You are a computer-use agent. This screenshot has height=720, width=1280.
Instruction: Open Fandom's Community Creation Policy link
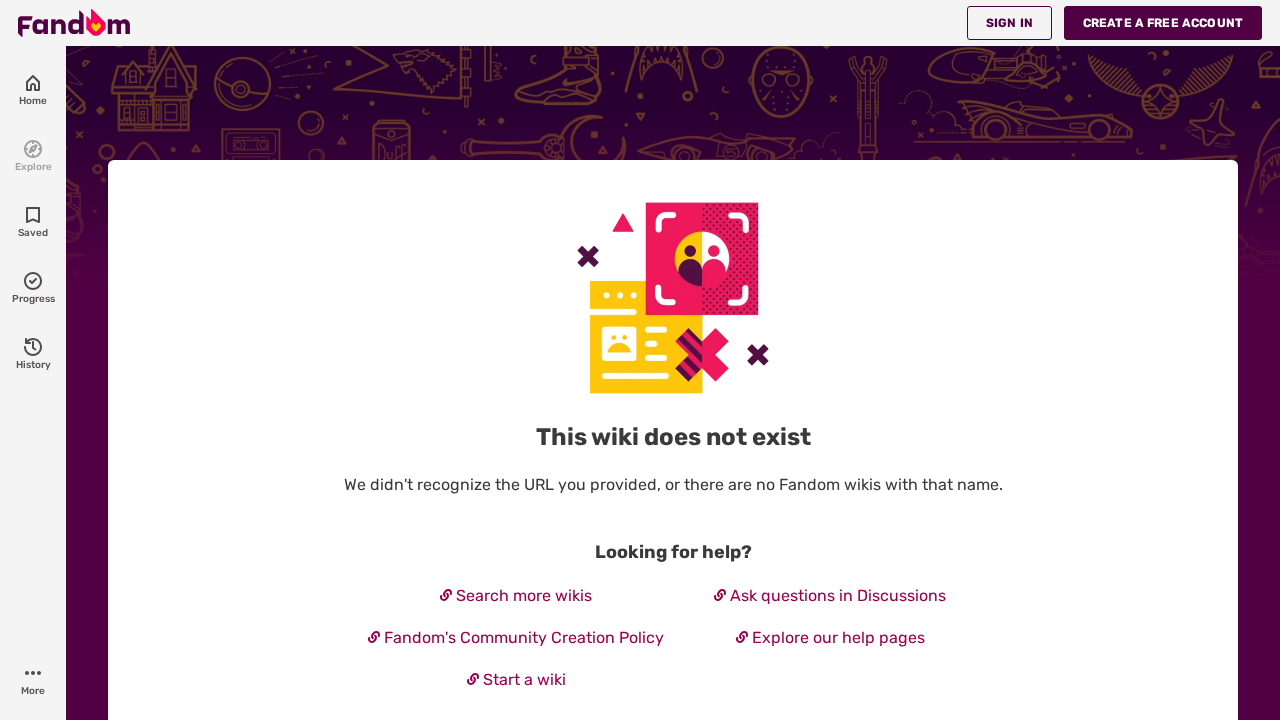524,638
